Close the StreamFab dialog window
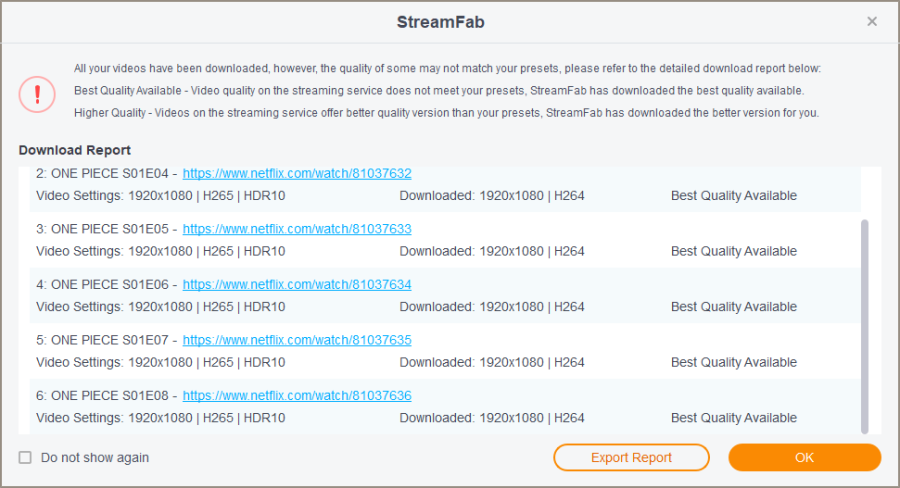The height and width of the screenshot is (488, 900). coord(872,21)
